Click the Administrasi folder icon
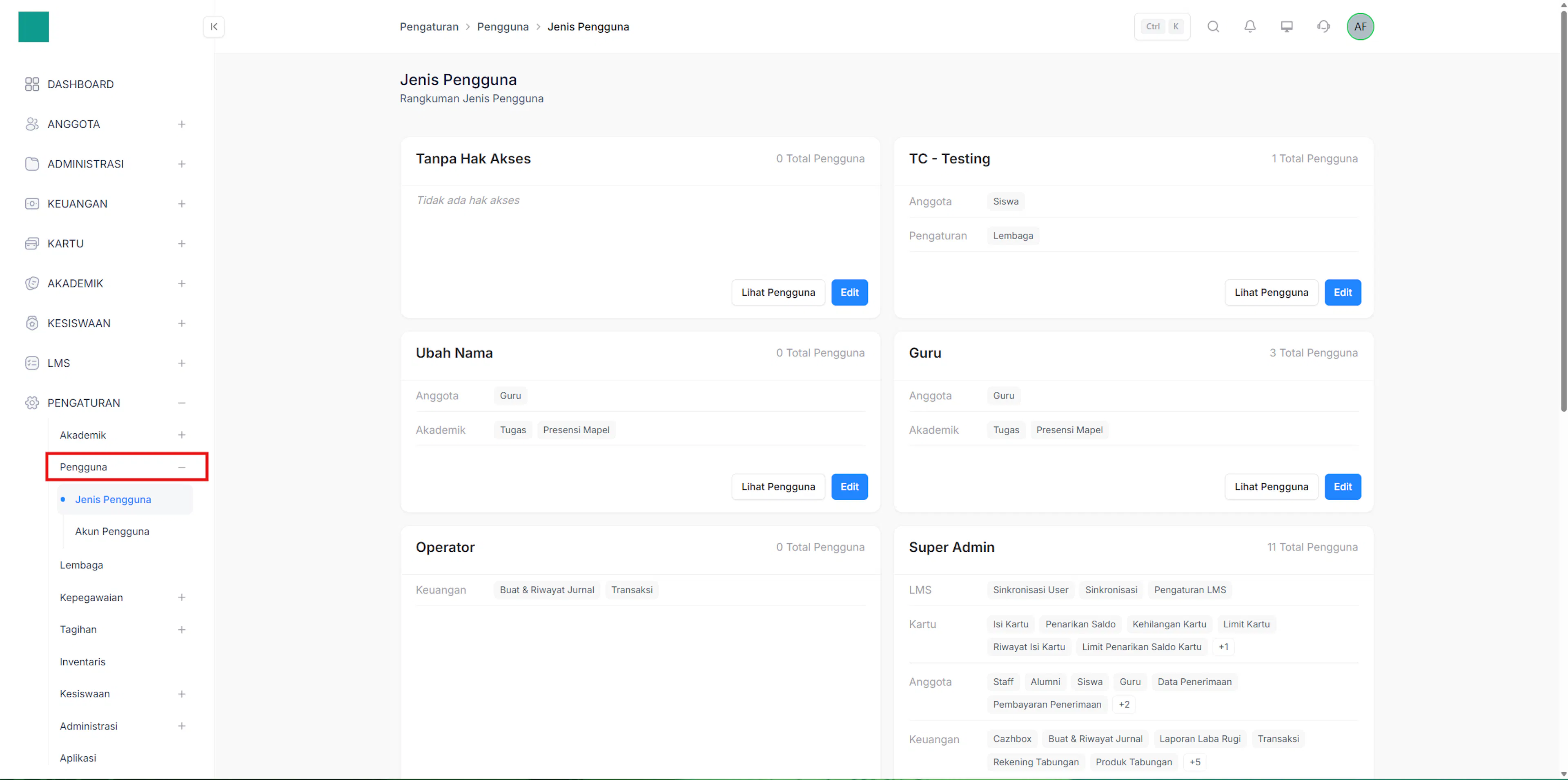Screen dimensions: 1568x780 pos(32,164)
